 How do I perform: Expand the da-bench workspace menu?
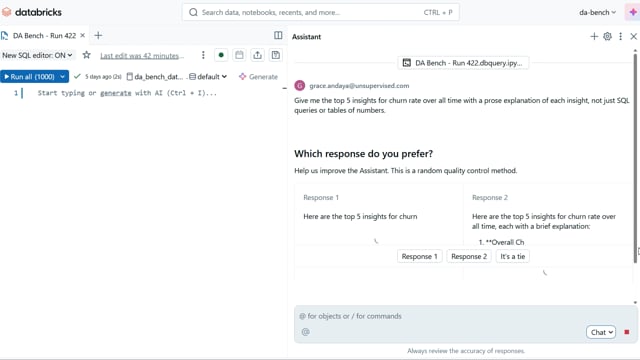[597, 12]
